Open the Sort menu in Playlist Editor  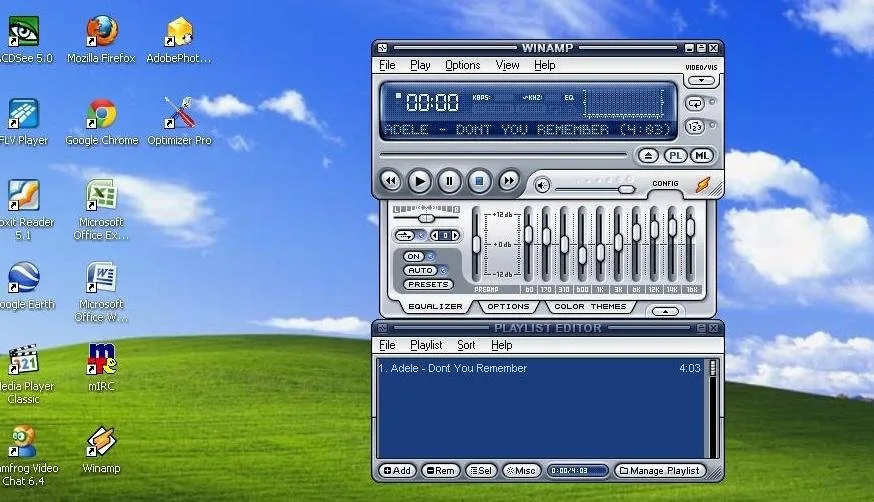(466, 345)
